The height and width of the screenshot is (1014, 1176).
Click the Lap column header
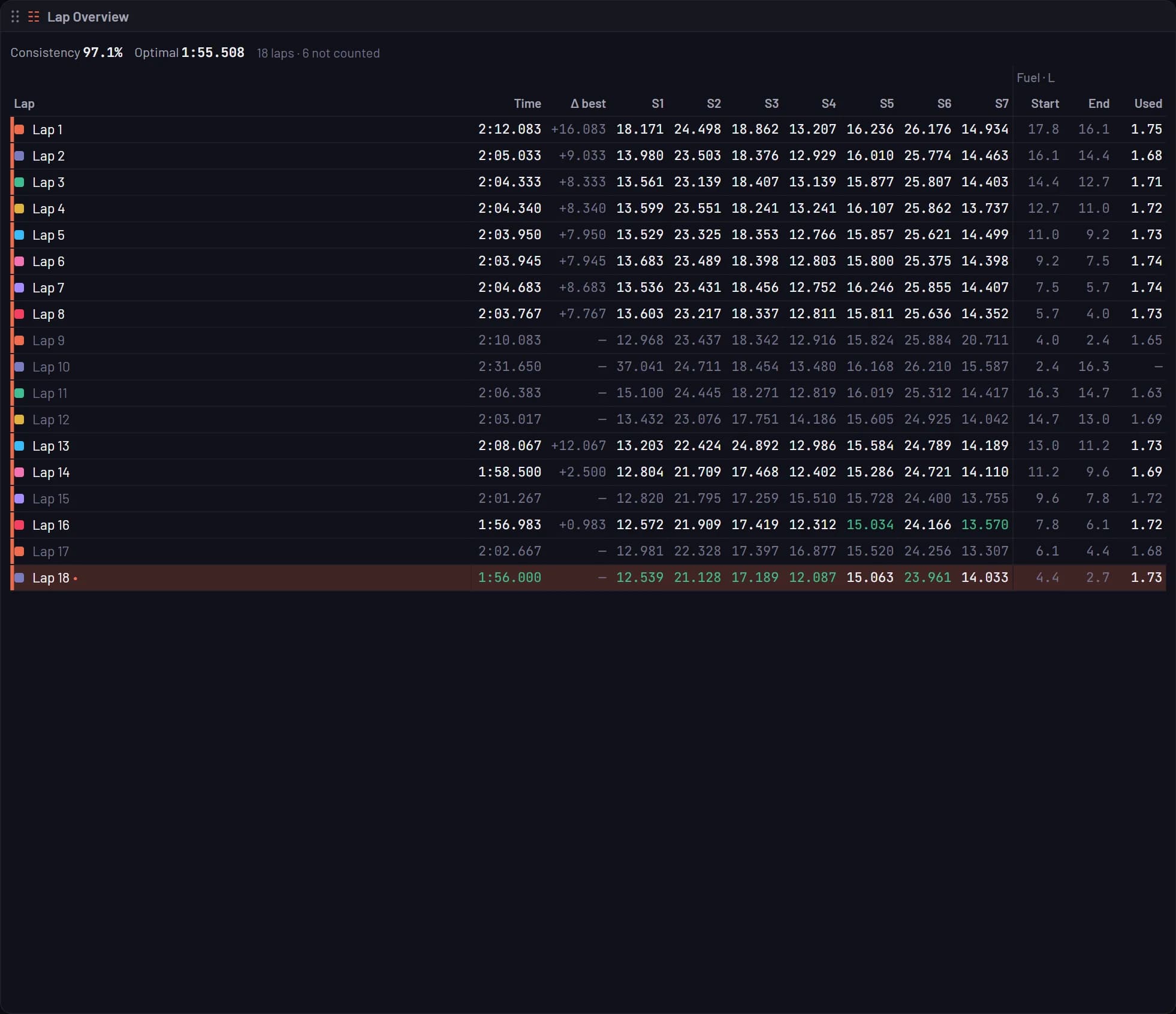point(24,104)
